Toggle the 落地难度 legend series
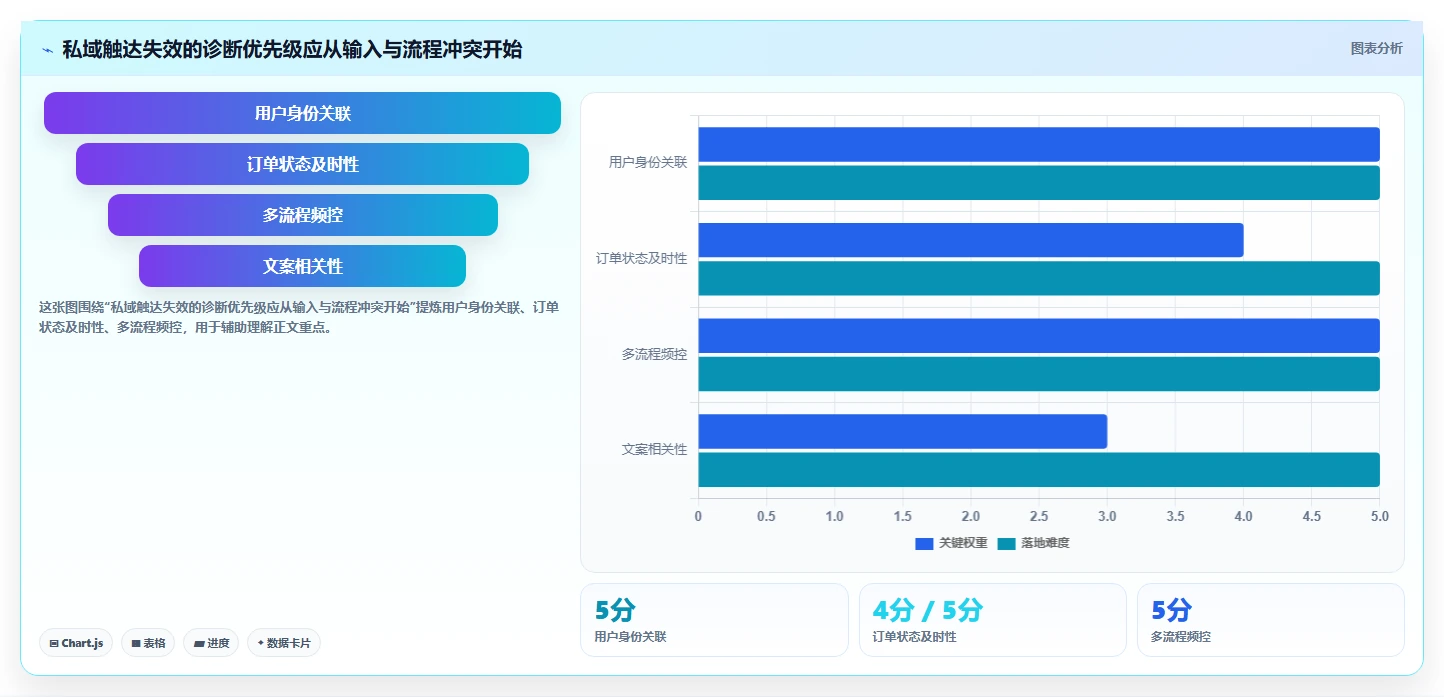The width and height of the screenshot is (1444, 697). tap(1033, 543)
